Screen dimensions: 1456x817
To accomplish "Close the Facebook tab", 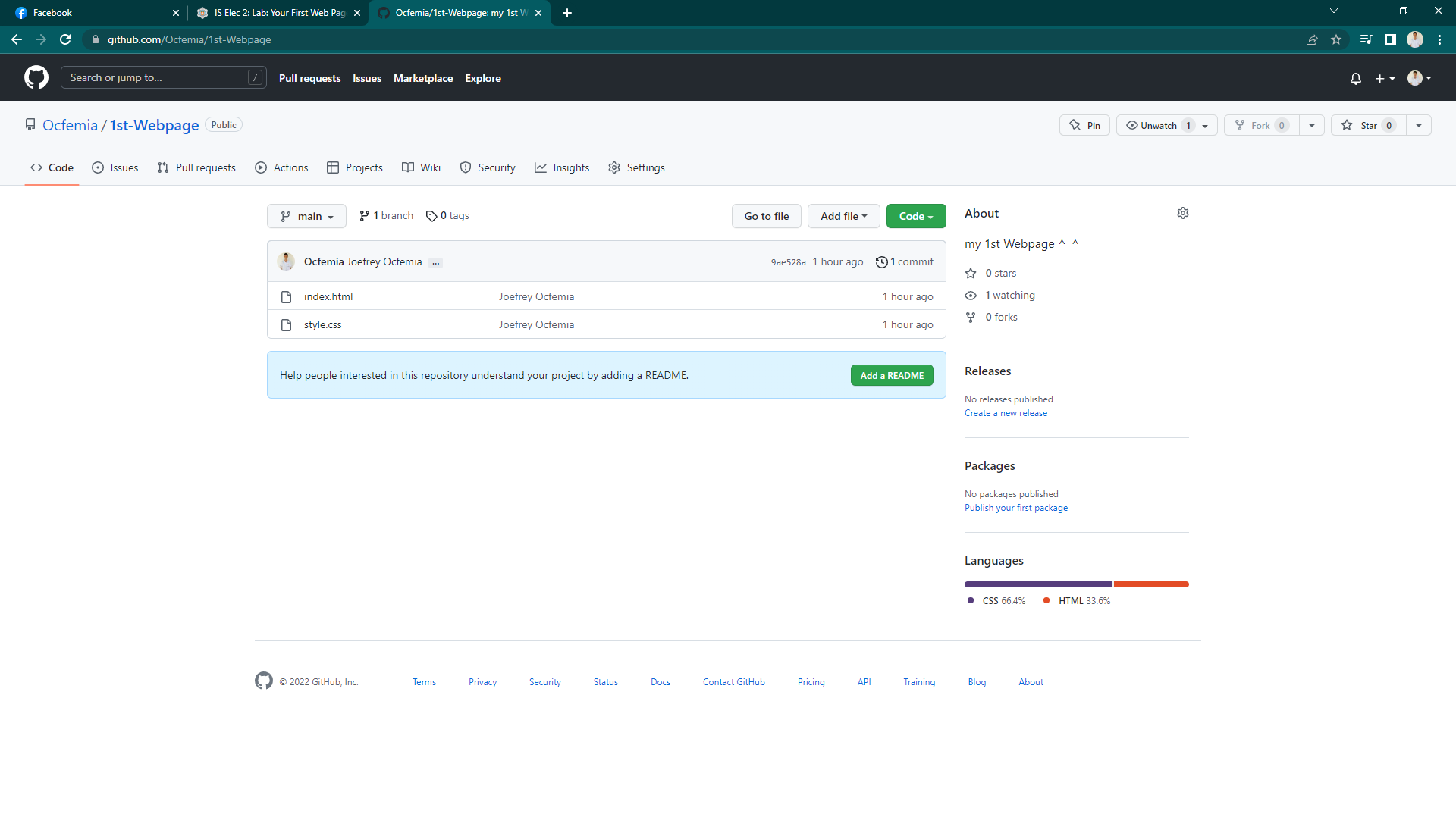I will (176, 13).
